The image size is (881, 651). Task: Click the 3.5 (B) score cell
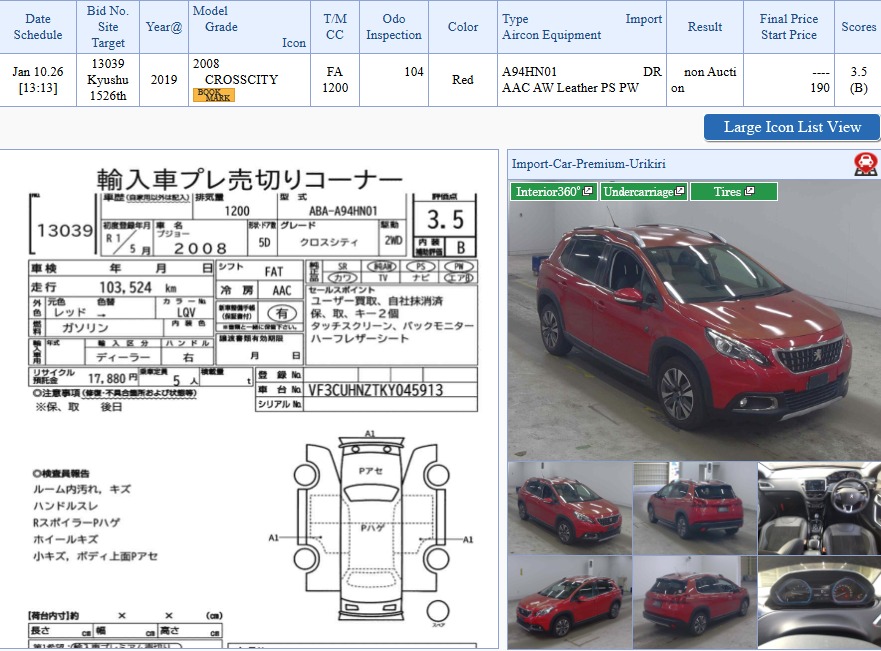(858, 80)
